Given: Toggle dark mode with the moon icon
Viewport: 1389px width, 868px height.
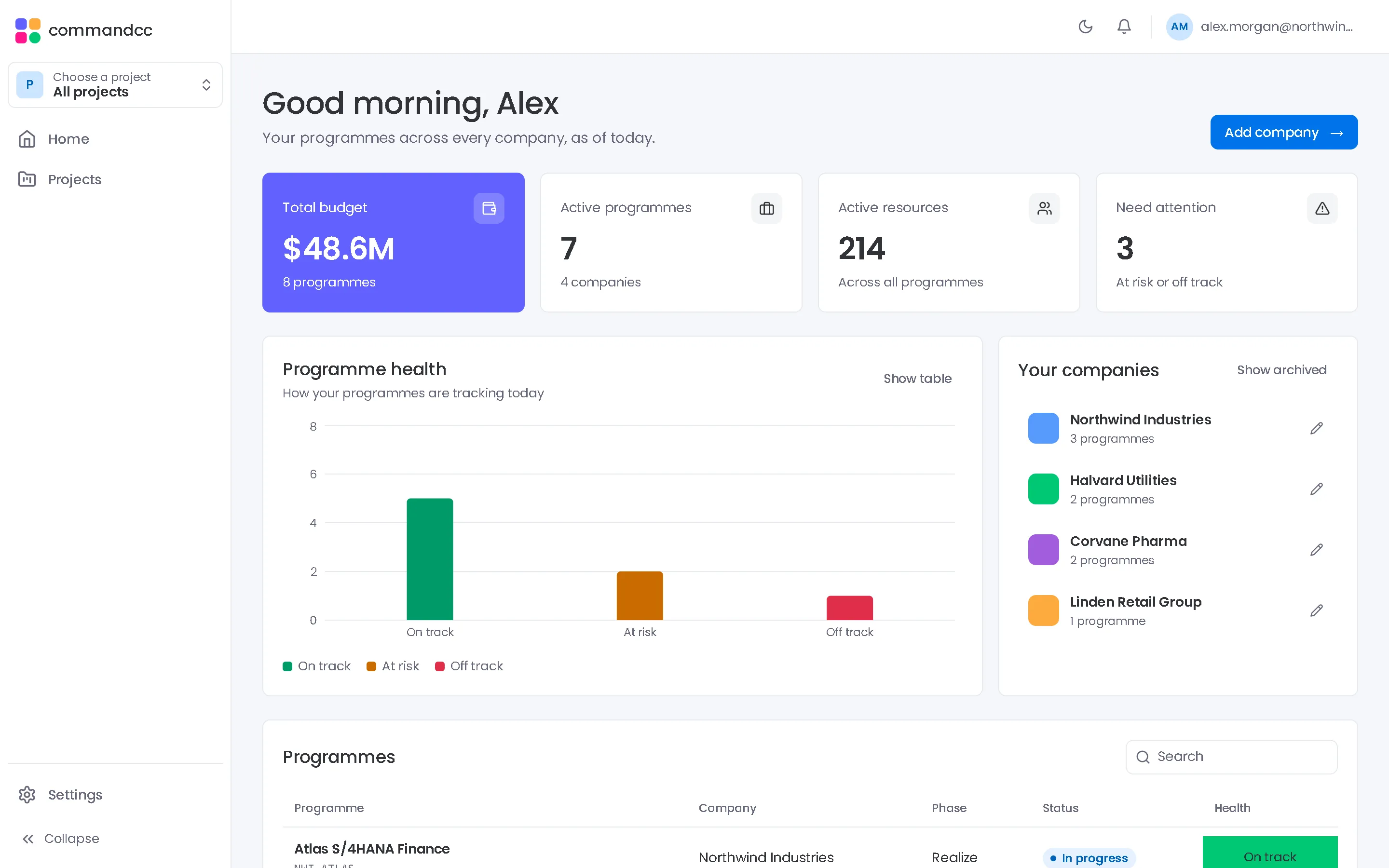Looking at the screenshot, I should coord(1085,27).
